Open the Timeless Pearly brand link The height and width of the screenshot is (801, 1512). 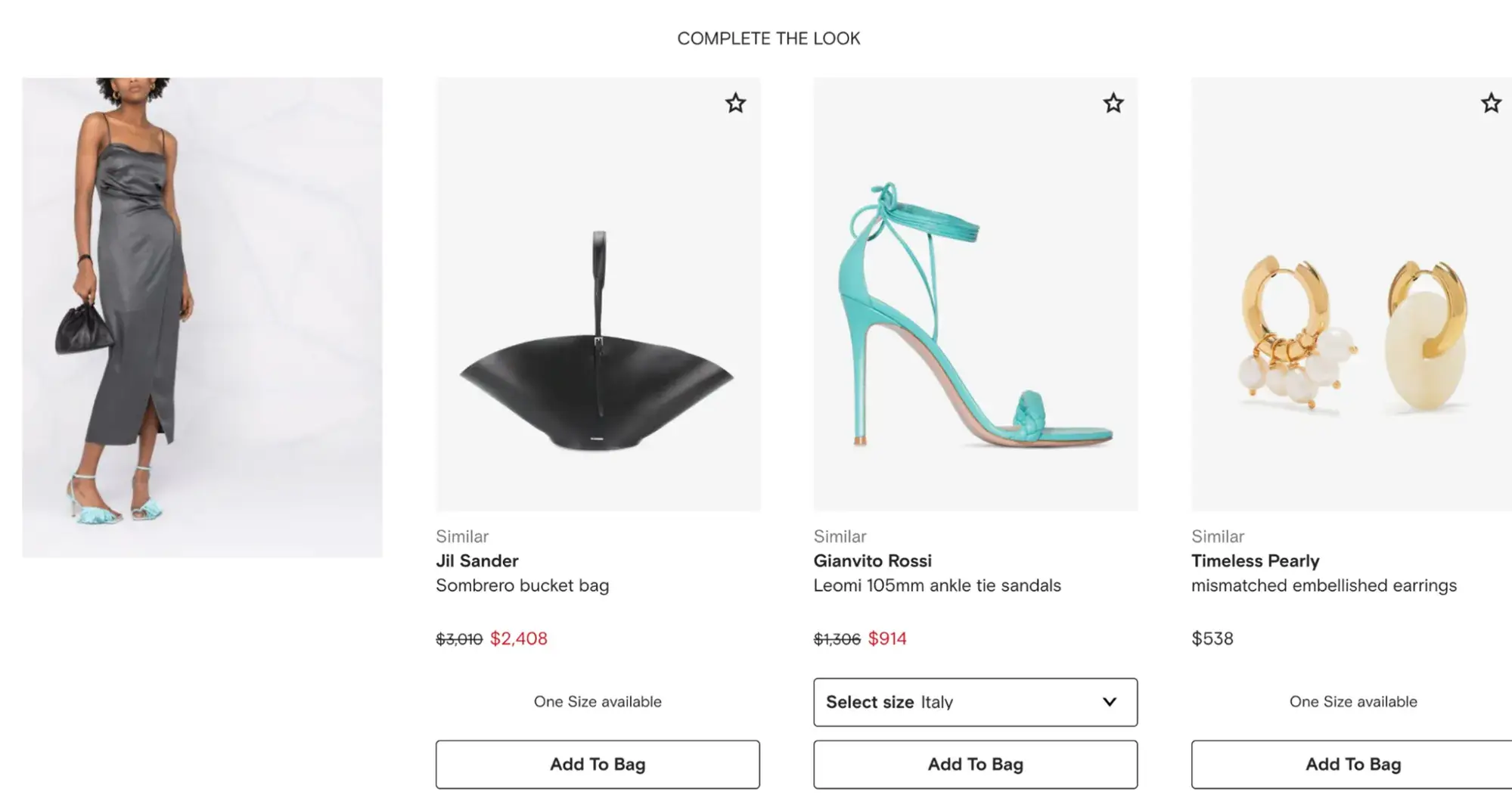1255,561
